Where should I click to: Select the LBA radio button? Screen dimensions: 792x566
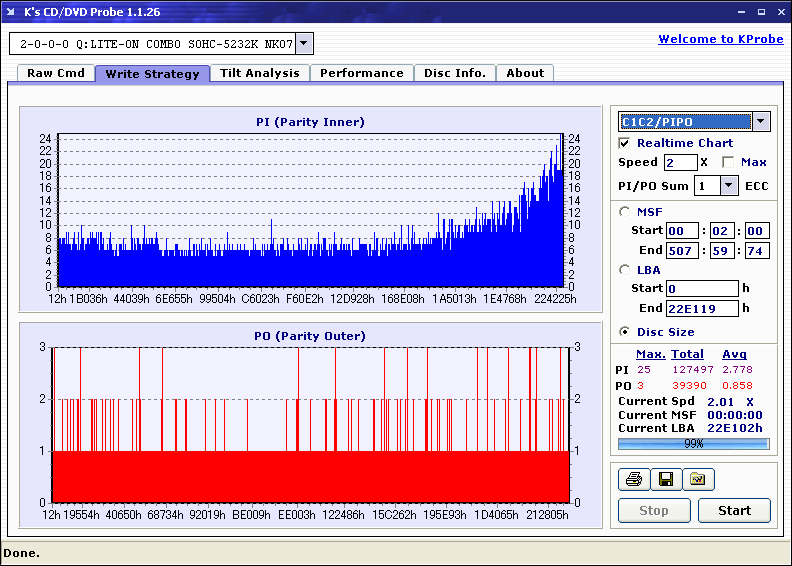click(625, 269)
